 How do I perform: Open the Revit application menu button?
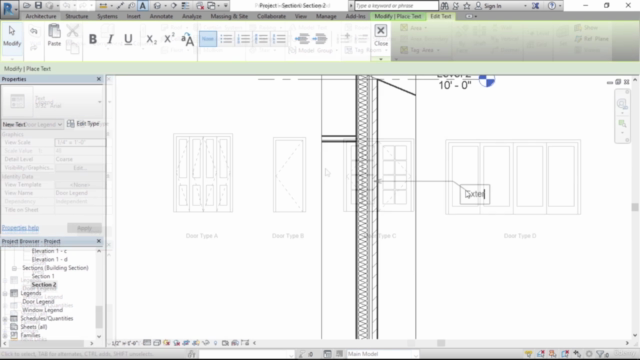pyautogui.click(x=9, y=9)
